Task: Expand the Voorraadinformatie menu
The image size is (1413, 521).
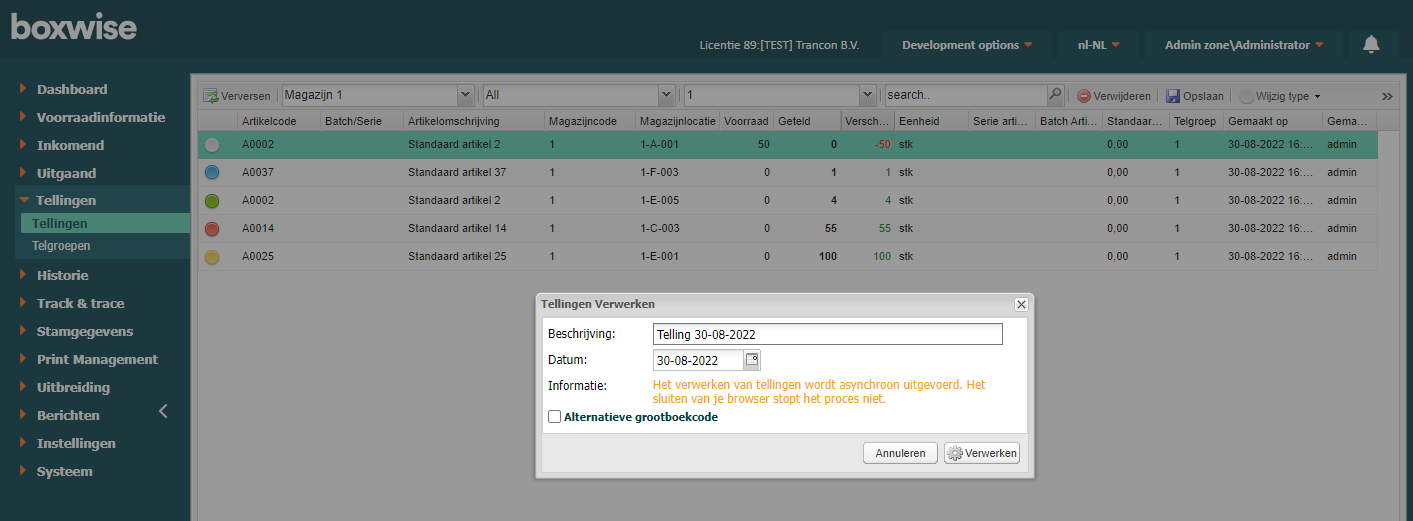Action: click(100, 117)
